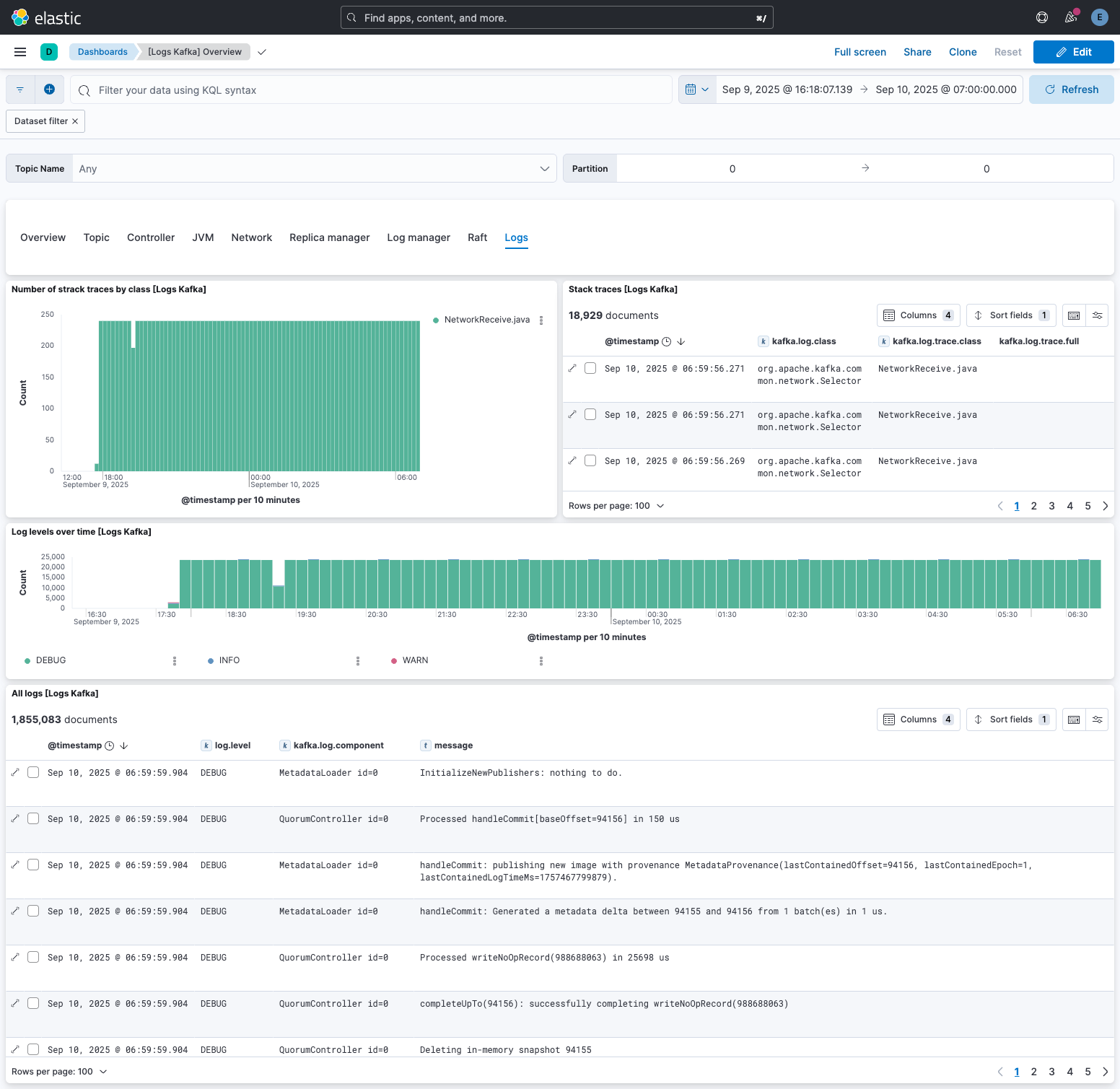Screen dimensions: 1120x1089
Task: Open keyboard shortcuts icon in All logs panel
Action: pyautogui.click(x=1074, y=720)
